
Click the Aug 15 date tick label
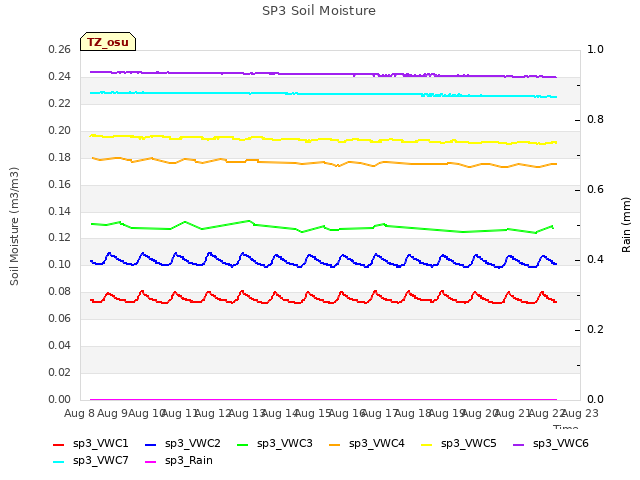313,413
